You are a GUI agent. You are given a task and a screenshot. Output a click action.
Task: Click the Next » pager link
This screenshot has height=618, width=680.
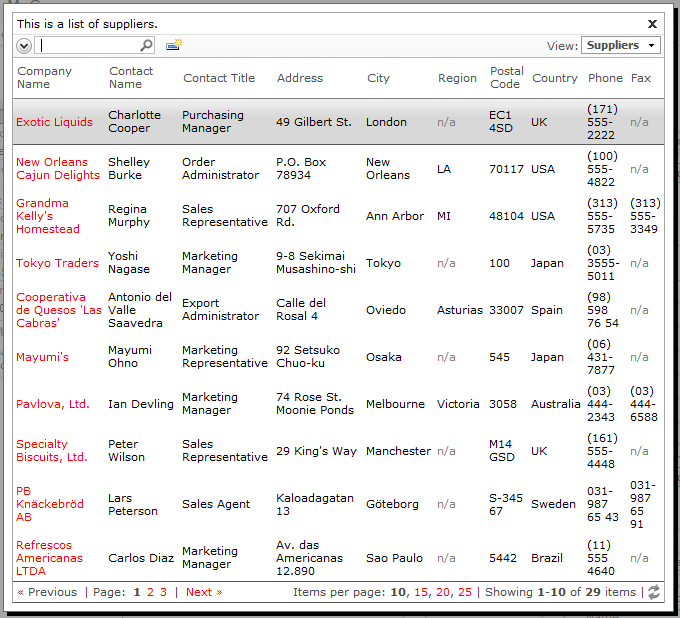(204, 592)
